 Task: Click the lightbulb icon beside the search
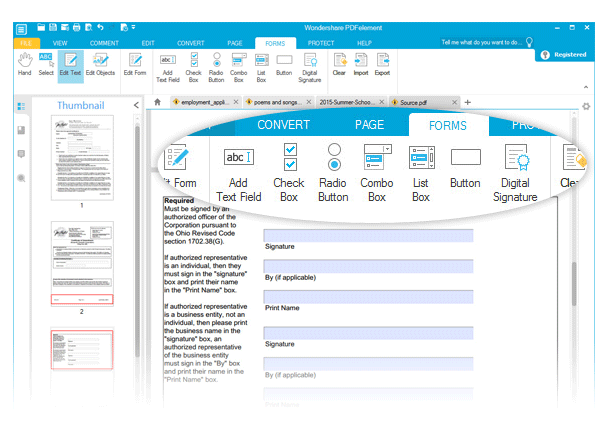[x=529, y=42]
